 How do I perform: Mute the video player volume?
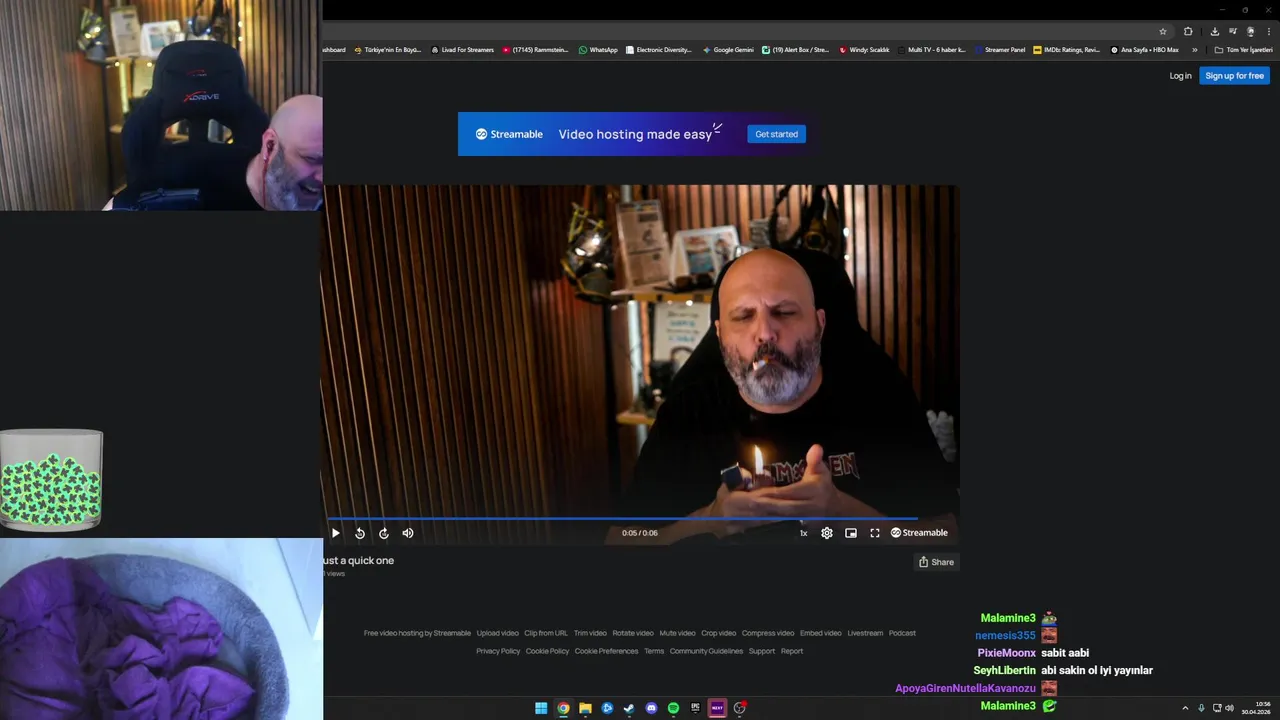click(408, 533)
